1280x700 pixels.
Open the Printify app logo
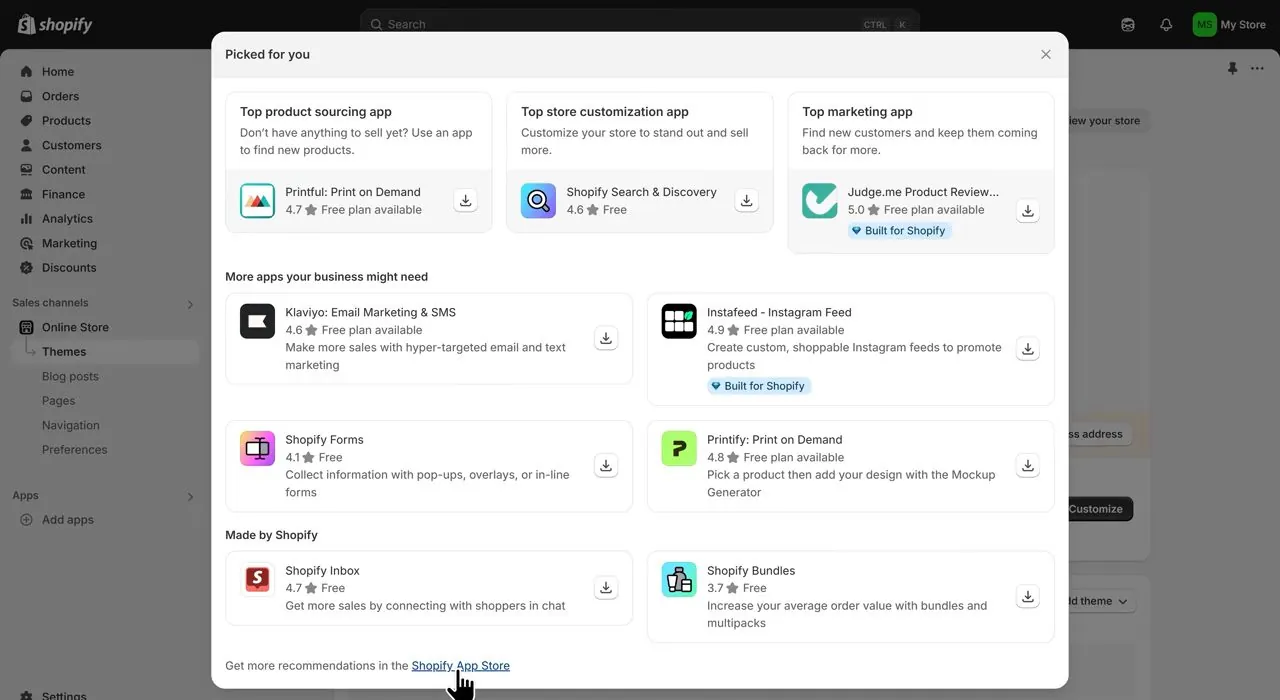[x=679, y=449]
